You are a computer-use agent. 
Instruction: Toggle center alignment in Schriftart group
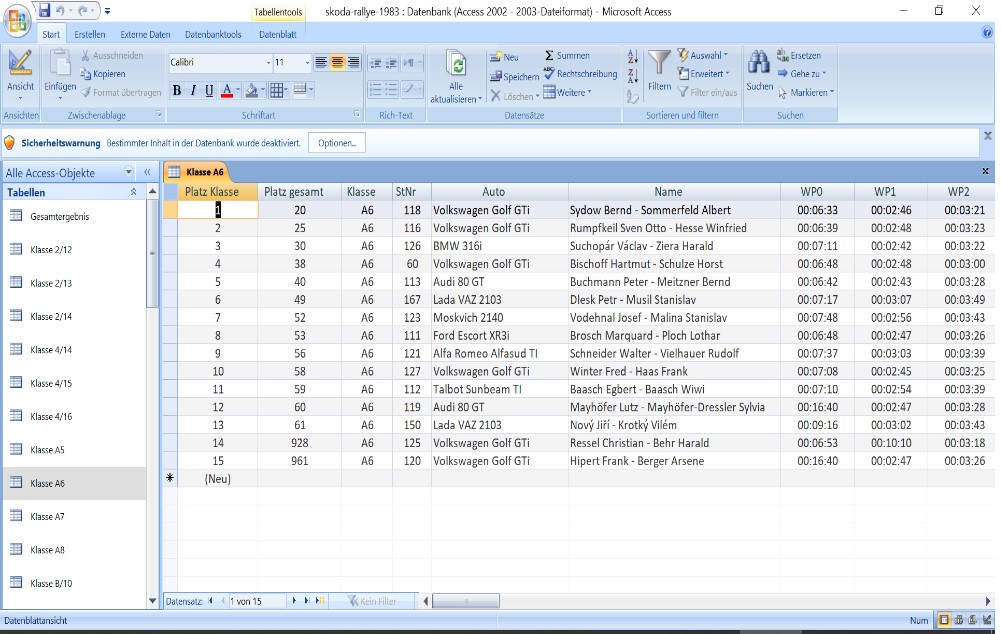(337, 62)
